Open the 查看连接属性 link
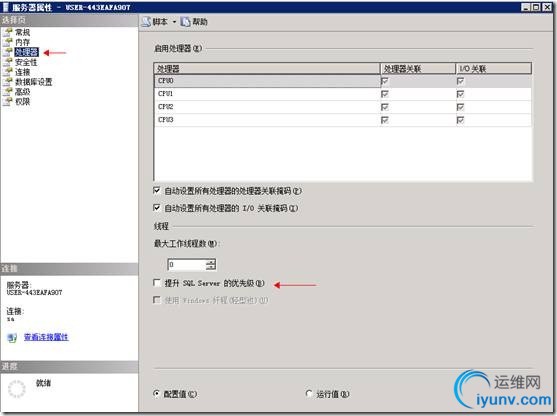Screen dimensions: 557x416 coord(46,337)
